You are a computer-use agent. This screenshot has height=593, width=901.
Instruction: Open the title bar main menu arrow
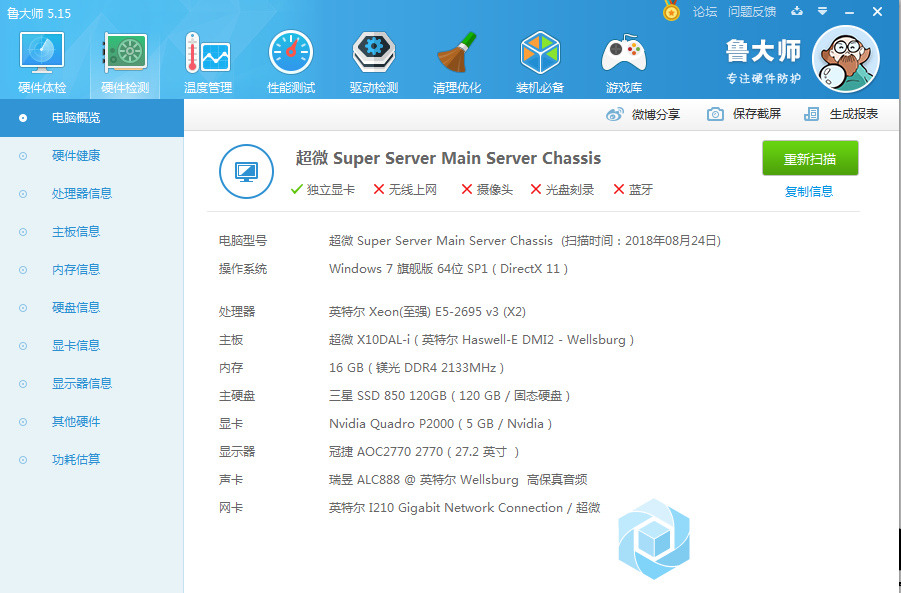tap(822, 11)
